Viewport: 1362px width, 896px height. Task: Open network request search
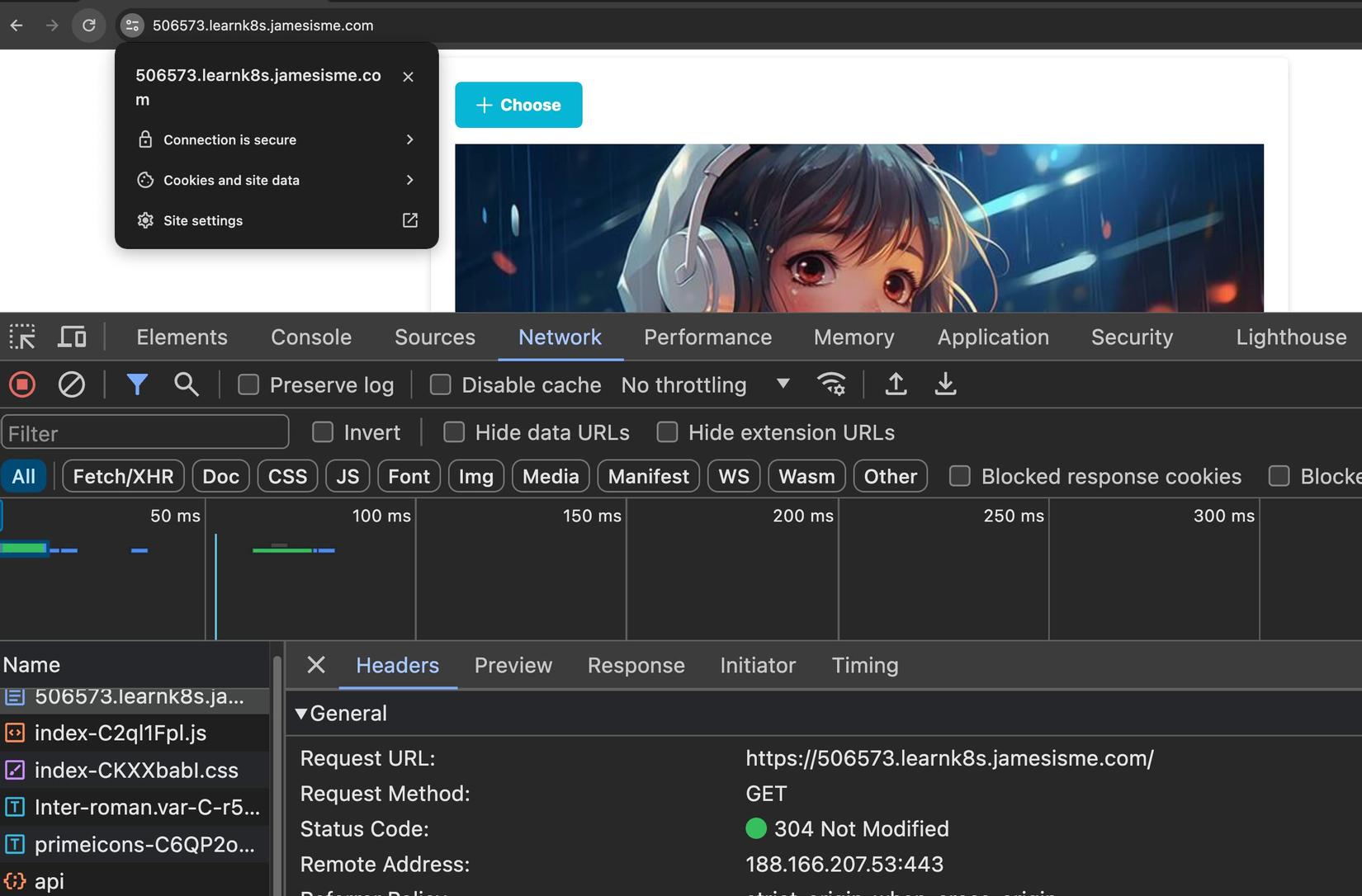click(x=186, y=384)
